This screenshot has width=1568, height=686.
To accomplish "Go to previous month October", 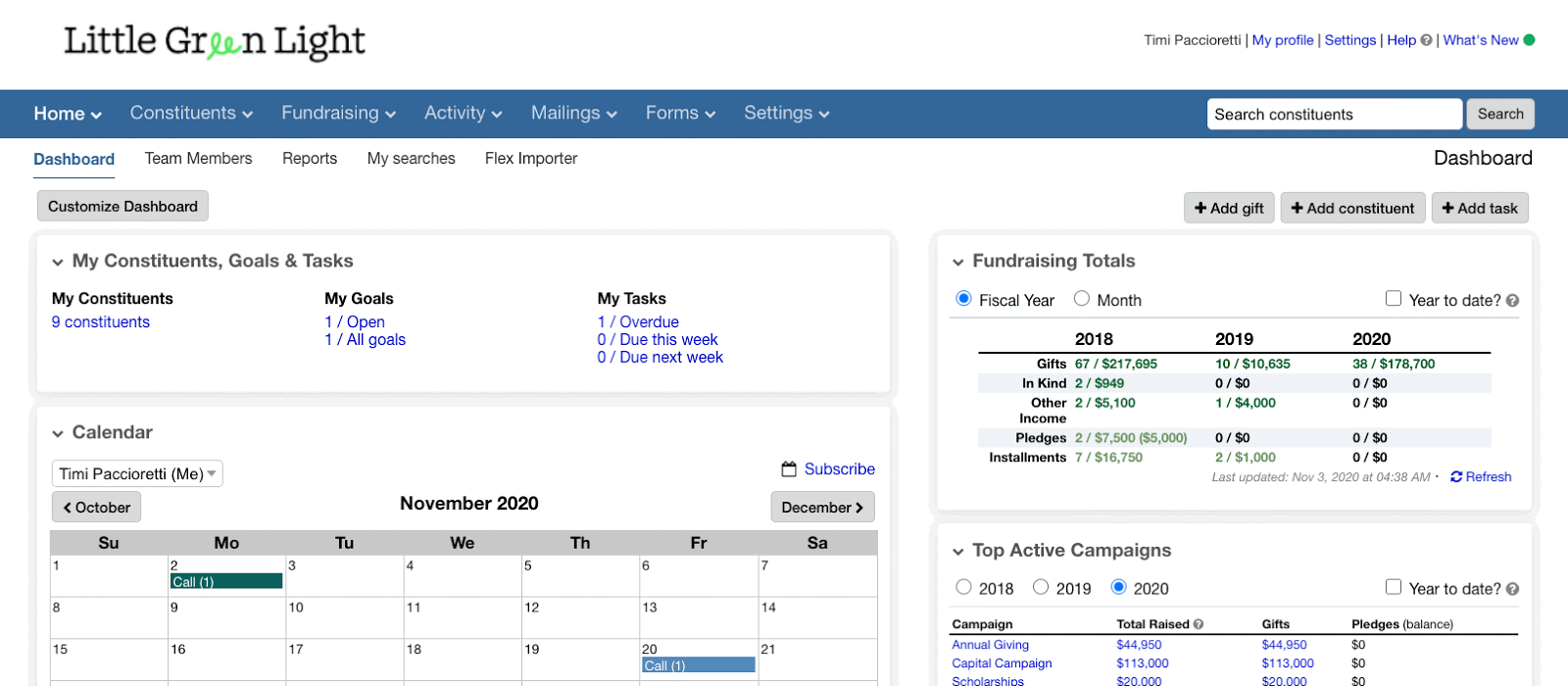I will point(96,508).
